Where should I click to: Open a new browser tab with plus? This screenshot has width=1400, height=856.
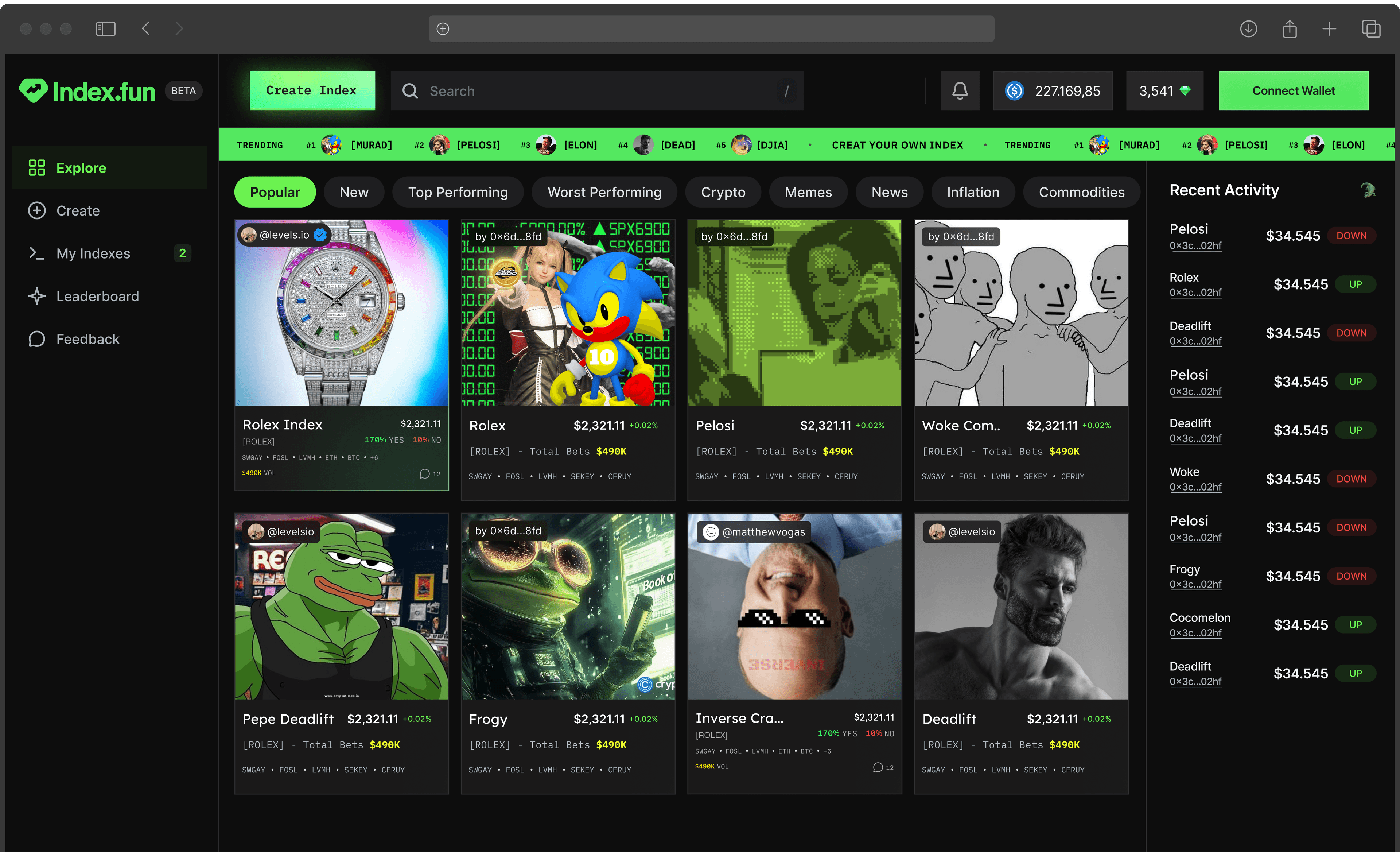click(x=1330, y=28)
